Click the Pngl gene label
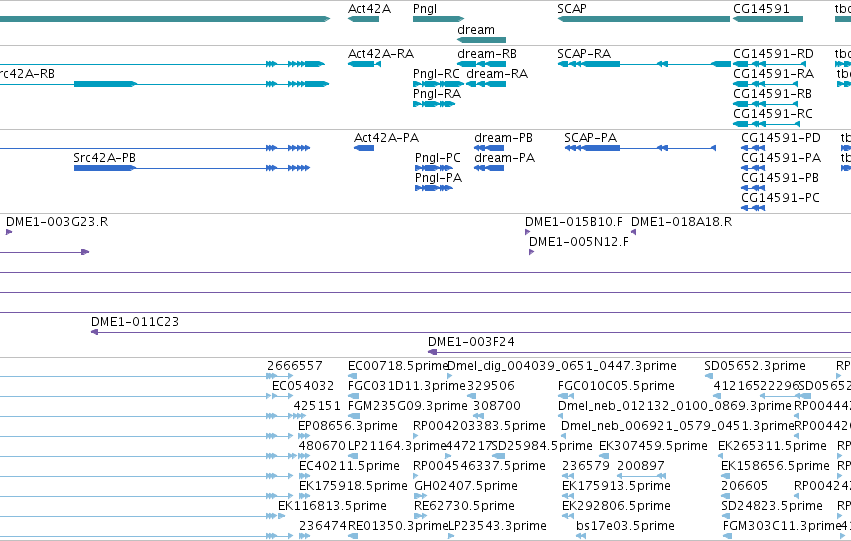This screenshot has width=851, height=541. [x=425, y=9]
